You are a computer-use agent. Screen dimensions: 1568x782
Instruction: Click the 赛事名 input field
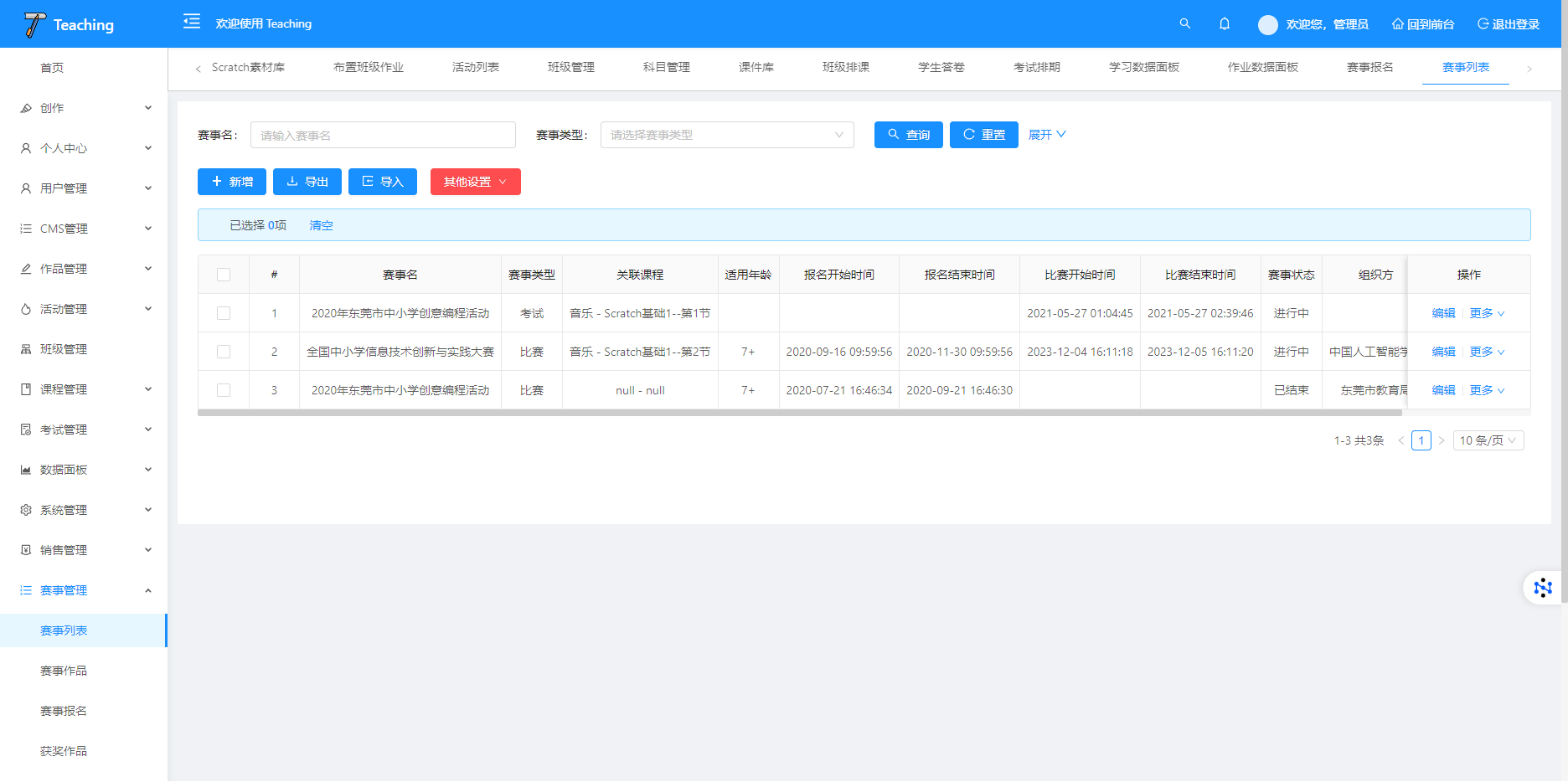[383, 135]
